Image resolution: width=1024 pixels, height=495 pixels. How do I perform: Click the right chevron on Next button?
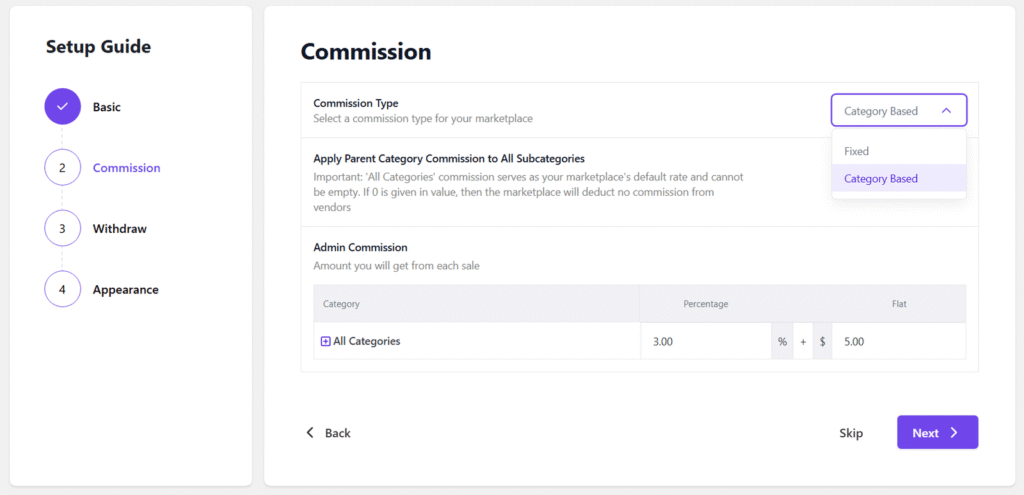(954, 433)
